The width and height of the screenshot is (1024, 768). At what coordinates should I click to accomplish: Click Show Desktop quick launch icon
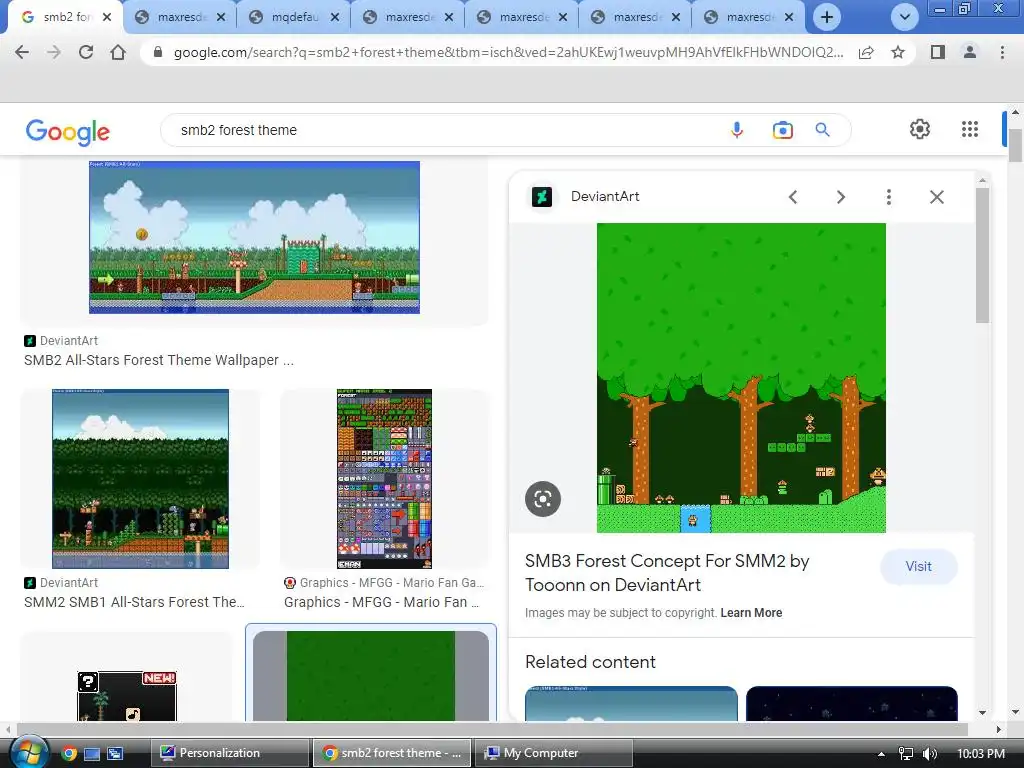[92, 754]
